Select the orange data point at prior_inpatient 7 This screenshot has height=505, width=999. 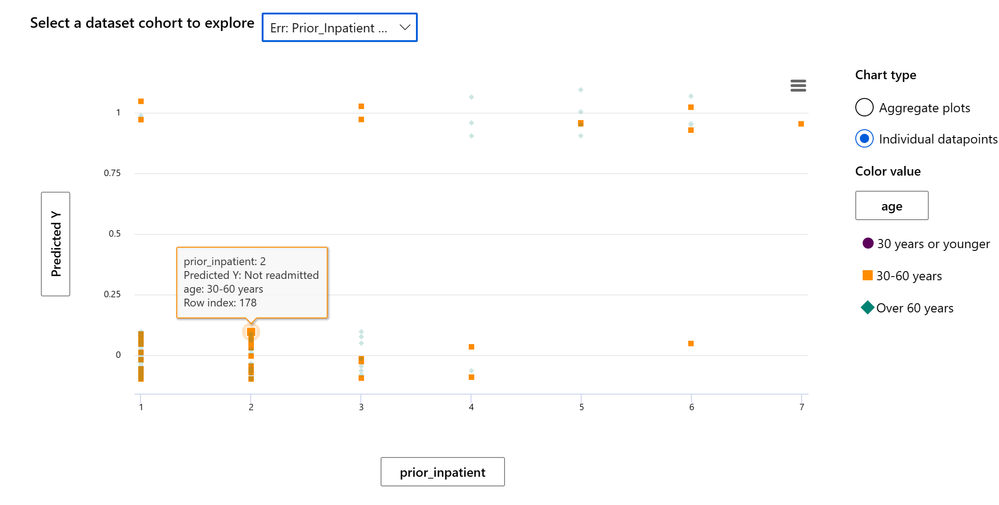(801, 124)
